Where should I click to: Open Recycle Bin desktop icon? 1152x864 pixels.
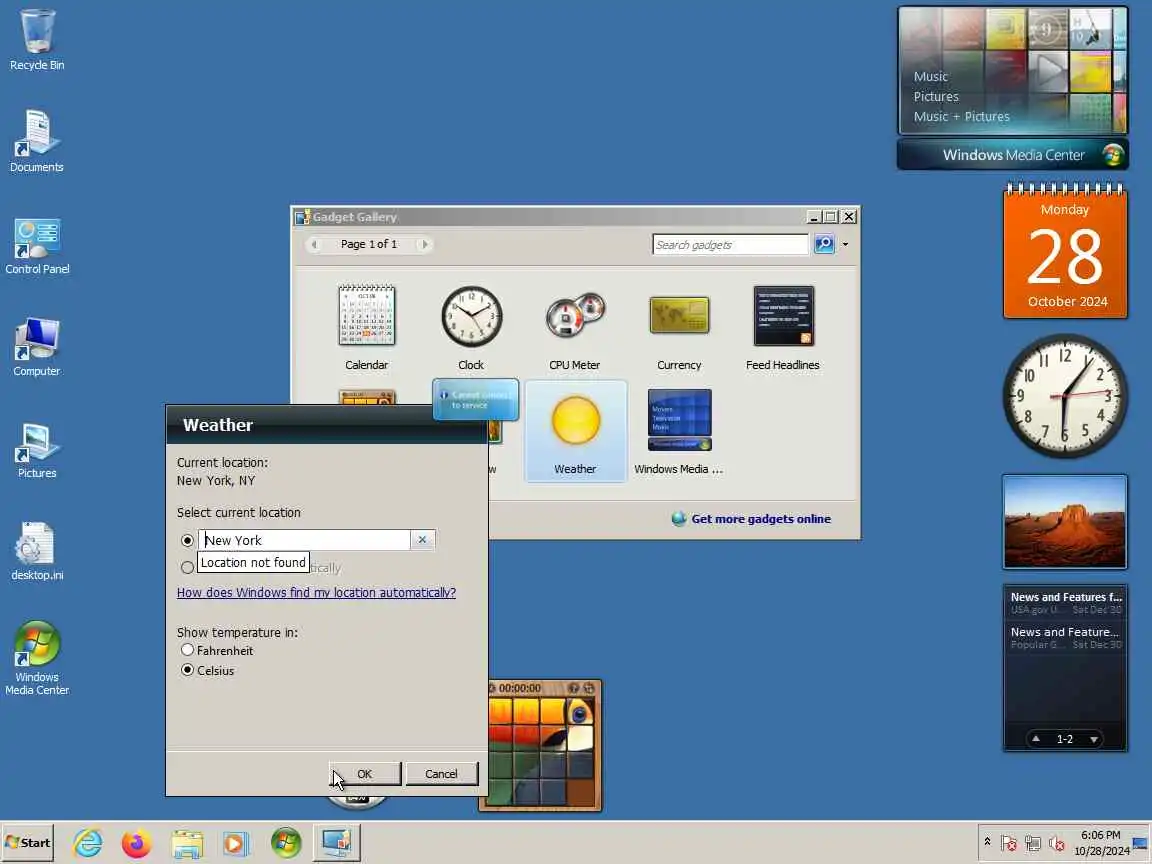pyautogui.click(x=37, y=40)
